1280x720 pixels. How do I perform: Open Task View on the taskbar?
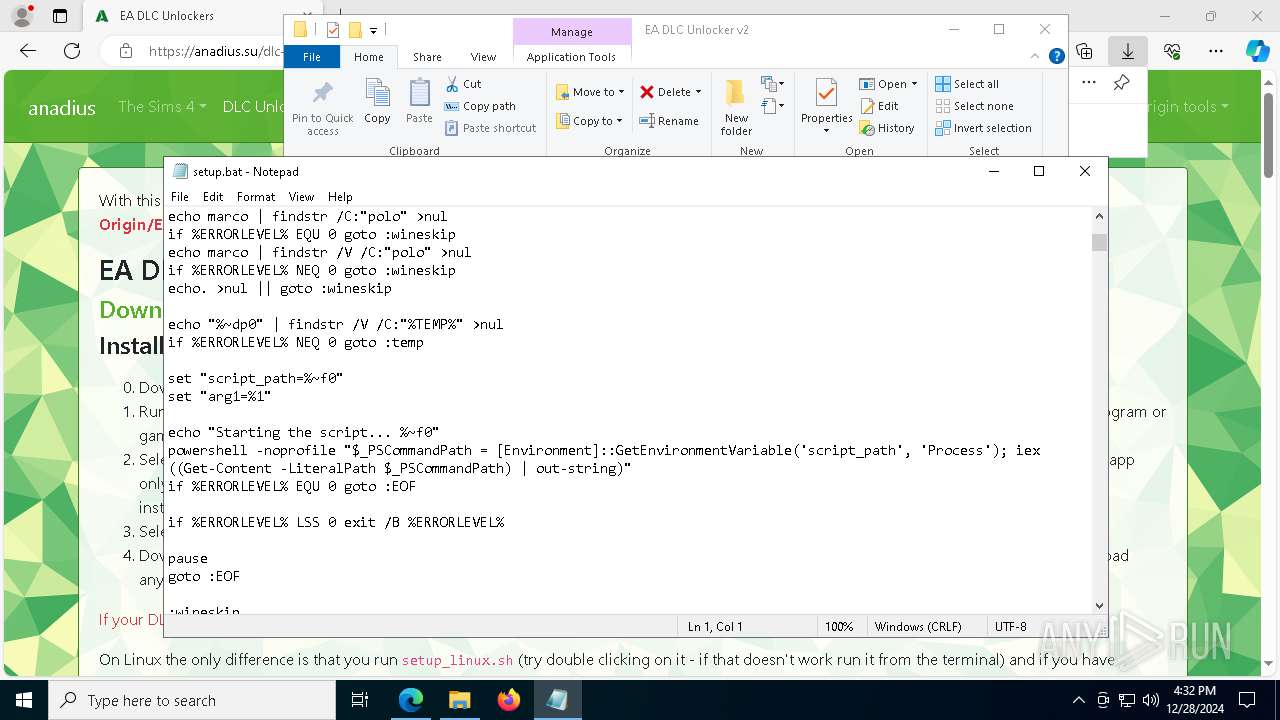(361, 700)
